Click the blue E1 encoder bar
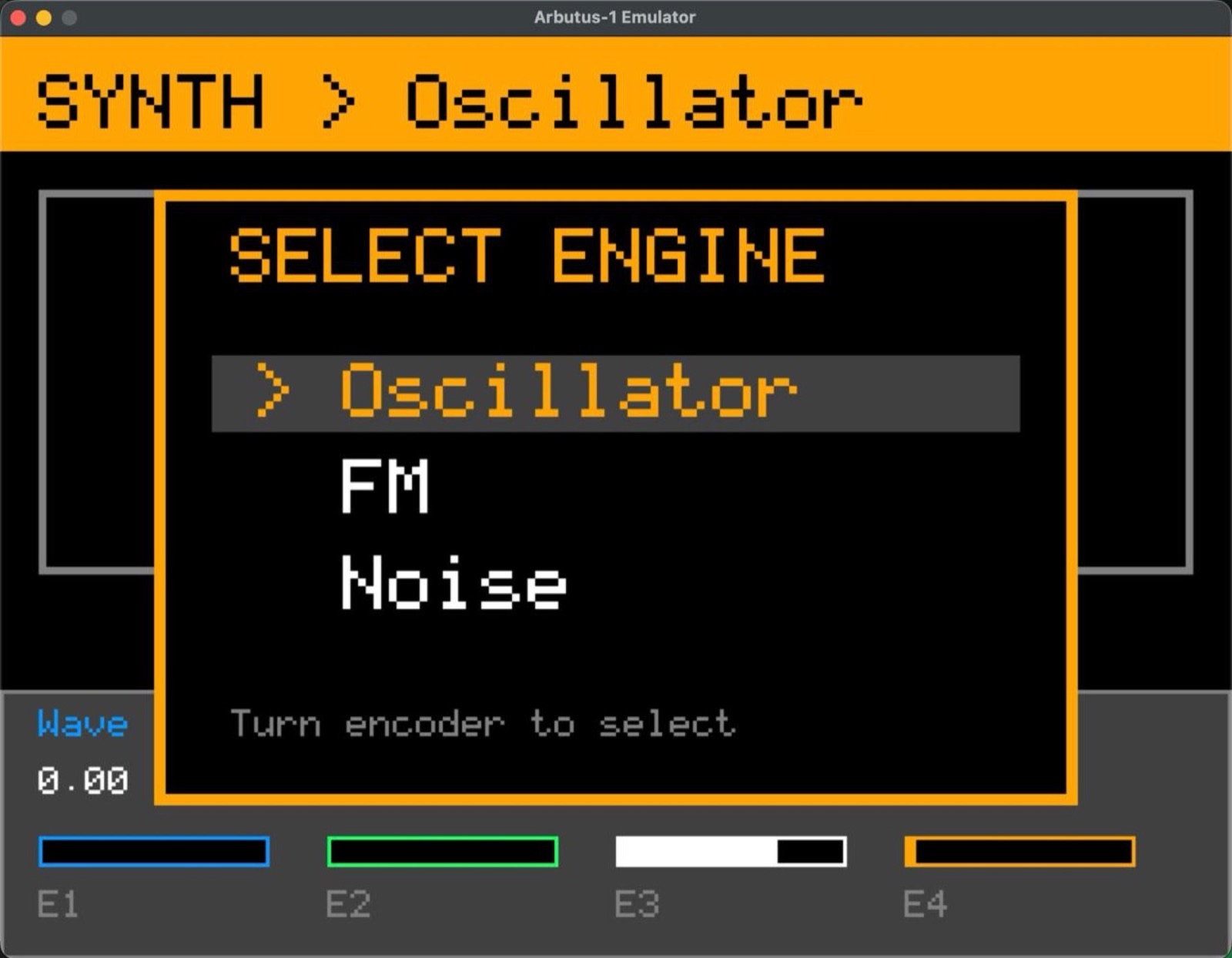Image resolution: width=1232 pixels, height=958 pixels. [x=154, y=852]
